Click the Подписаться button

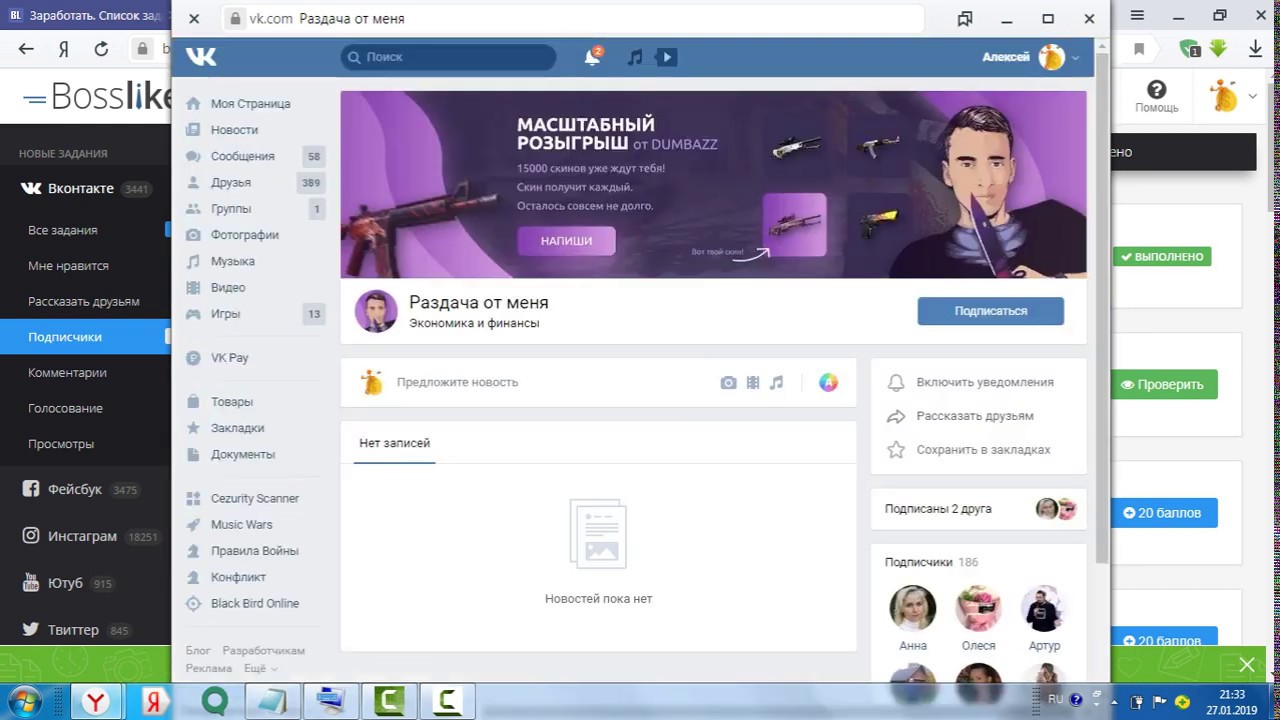[x=990, y=311]
